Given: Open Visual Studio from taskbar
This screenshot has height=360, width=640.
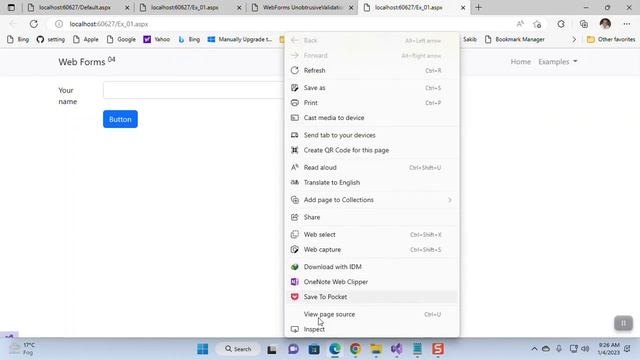Looking at the screenshot, I should point(397,349).
